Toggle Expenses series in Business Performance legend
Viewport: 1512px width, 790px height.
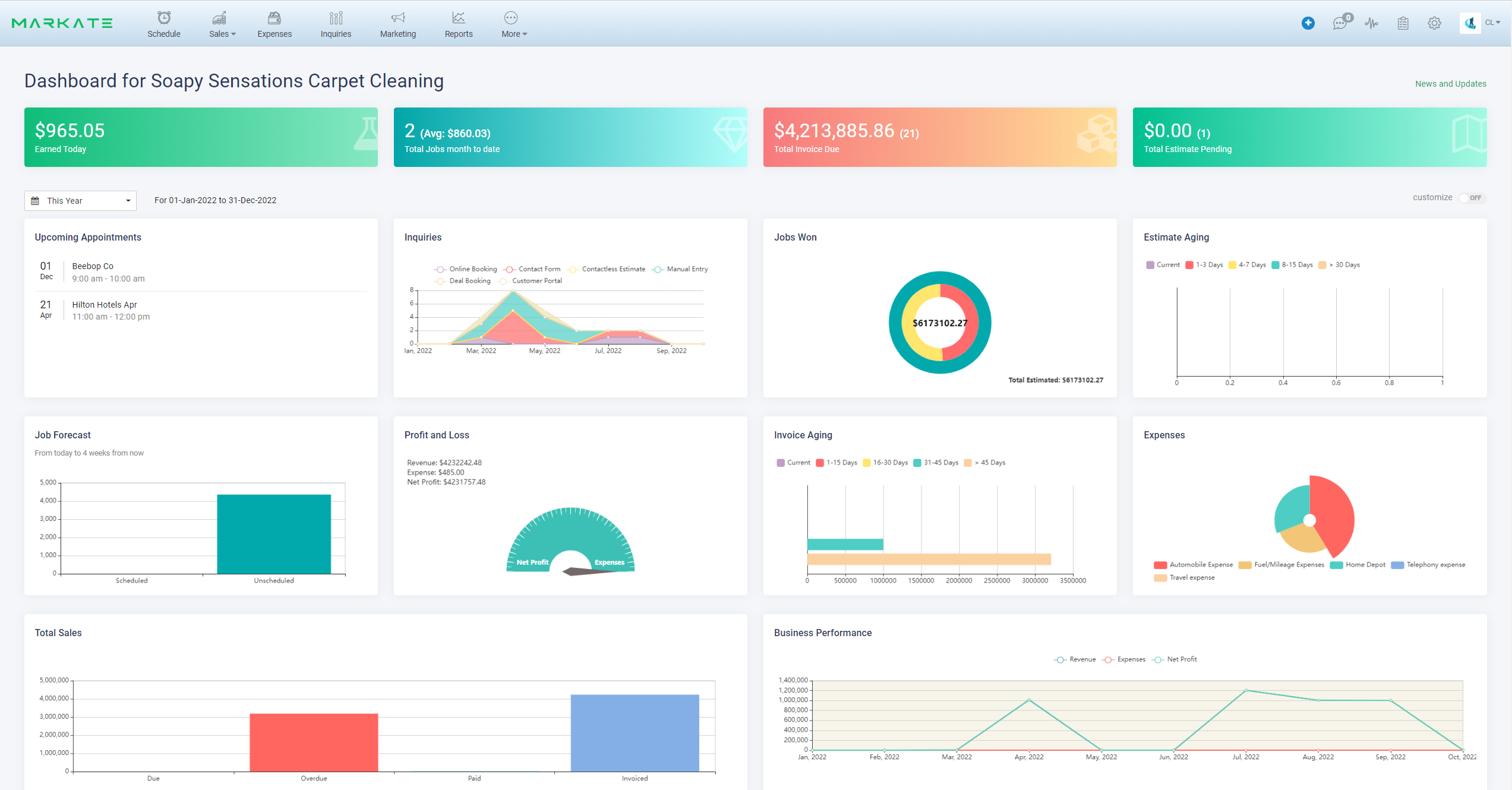click(1124, 659)
